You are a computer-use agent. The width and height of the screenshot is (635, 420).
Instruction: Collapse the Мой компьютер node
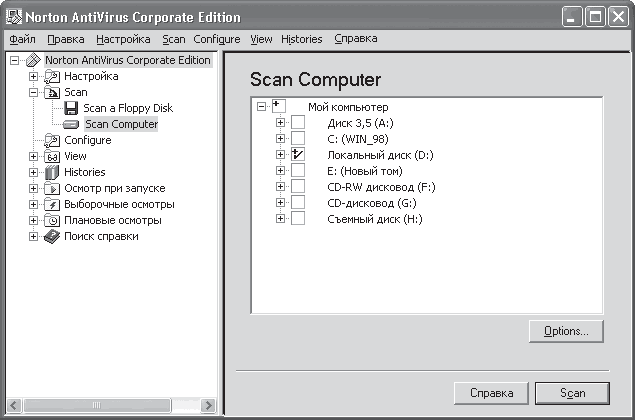pyautogui.click(x=262, y=107)
